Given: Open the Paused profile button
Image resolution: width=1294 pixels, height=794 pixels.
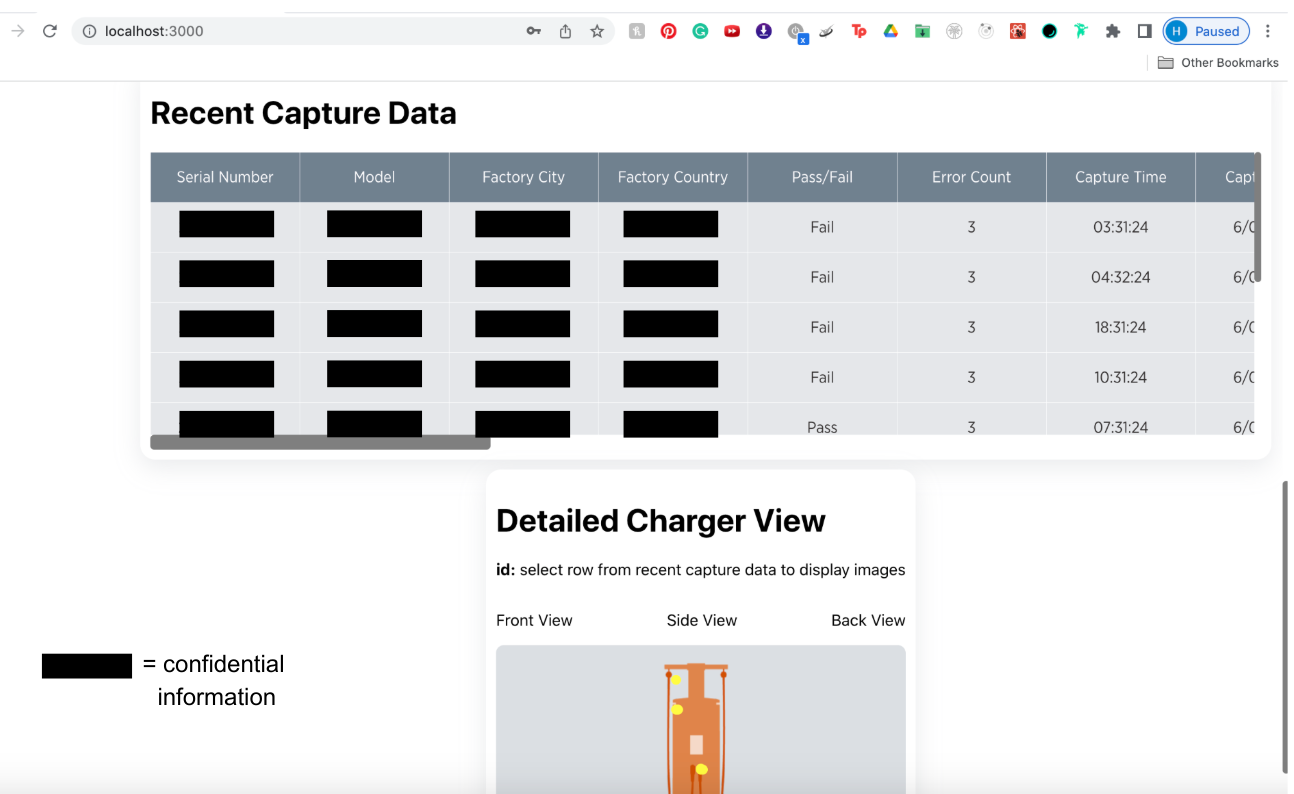Looking at the screenshot, I should coord(1206,31).
